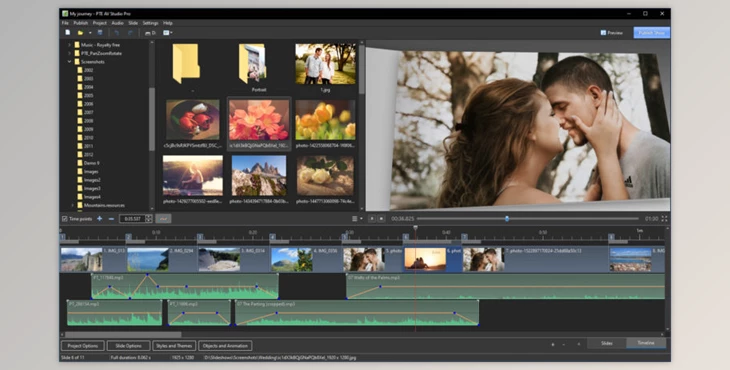Select the strawberries bowl thumbnail
The width and height of the screenshot is (730, 370).
[193, 120]
